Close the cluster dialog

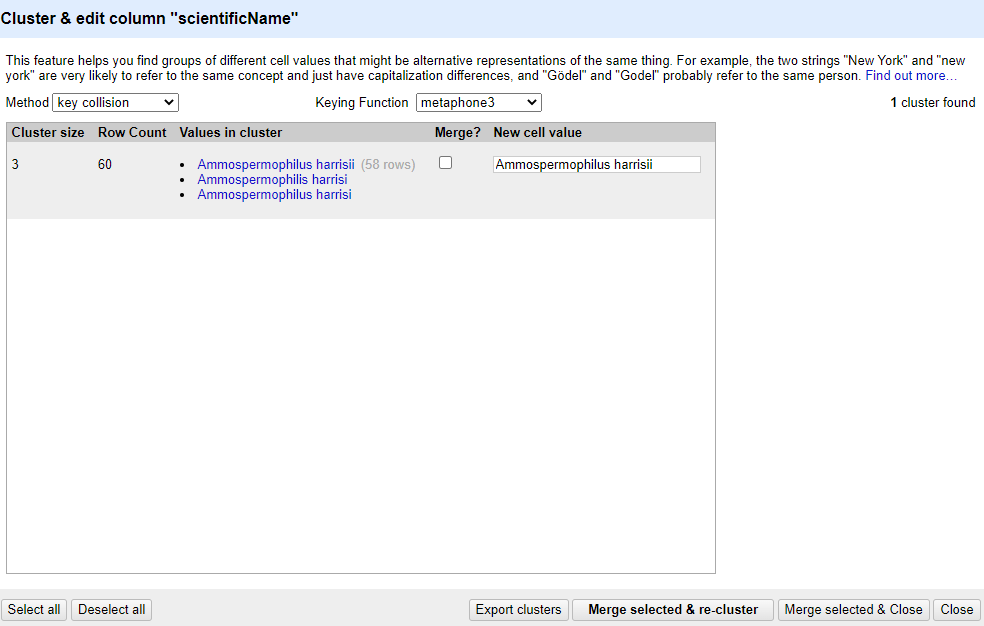(956, 609)
